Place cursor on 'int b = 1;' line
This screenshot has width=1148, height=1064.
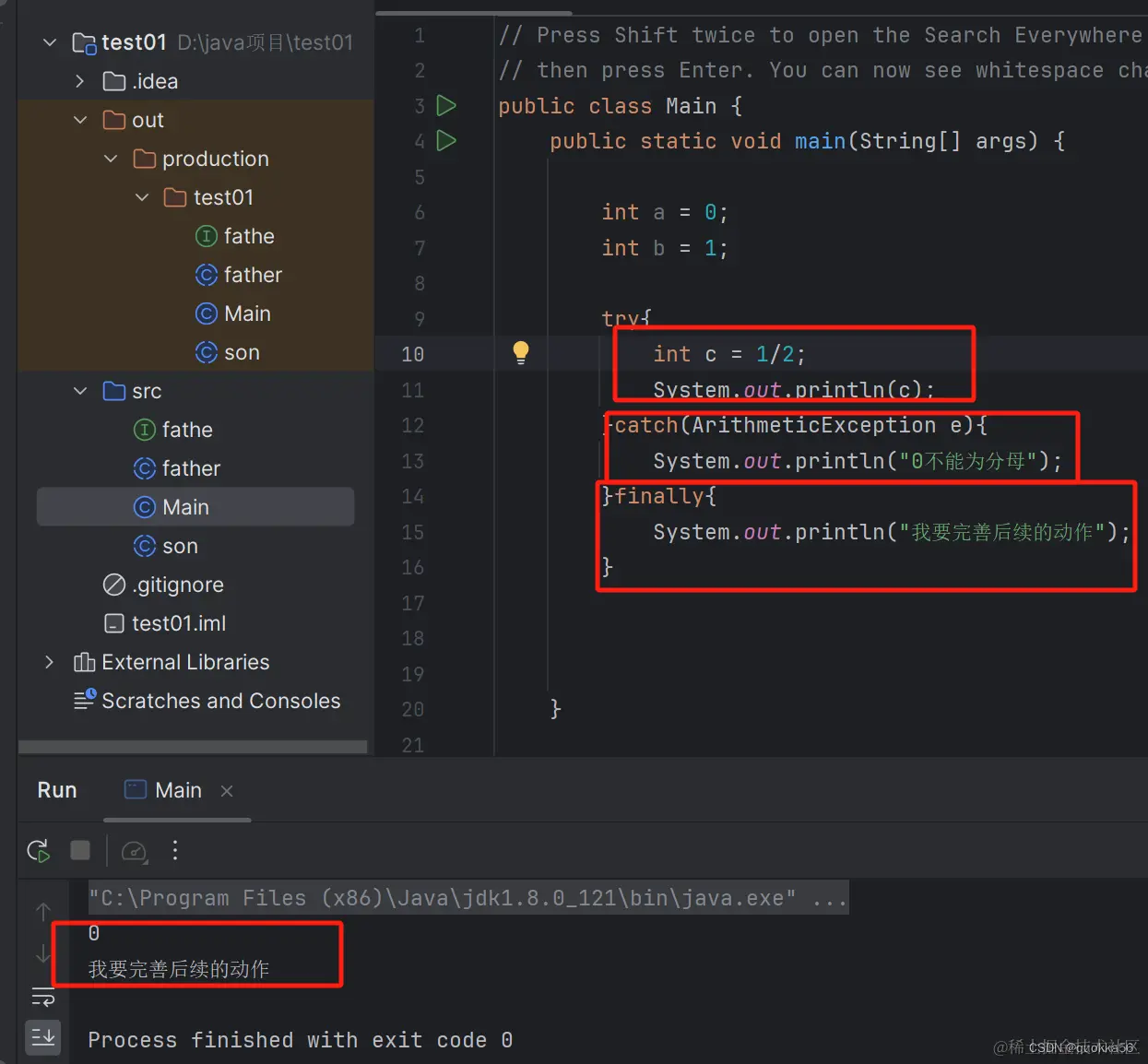tap(665, 248)
